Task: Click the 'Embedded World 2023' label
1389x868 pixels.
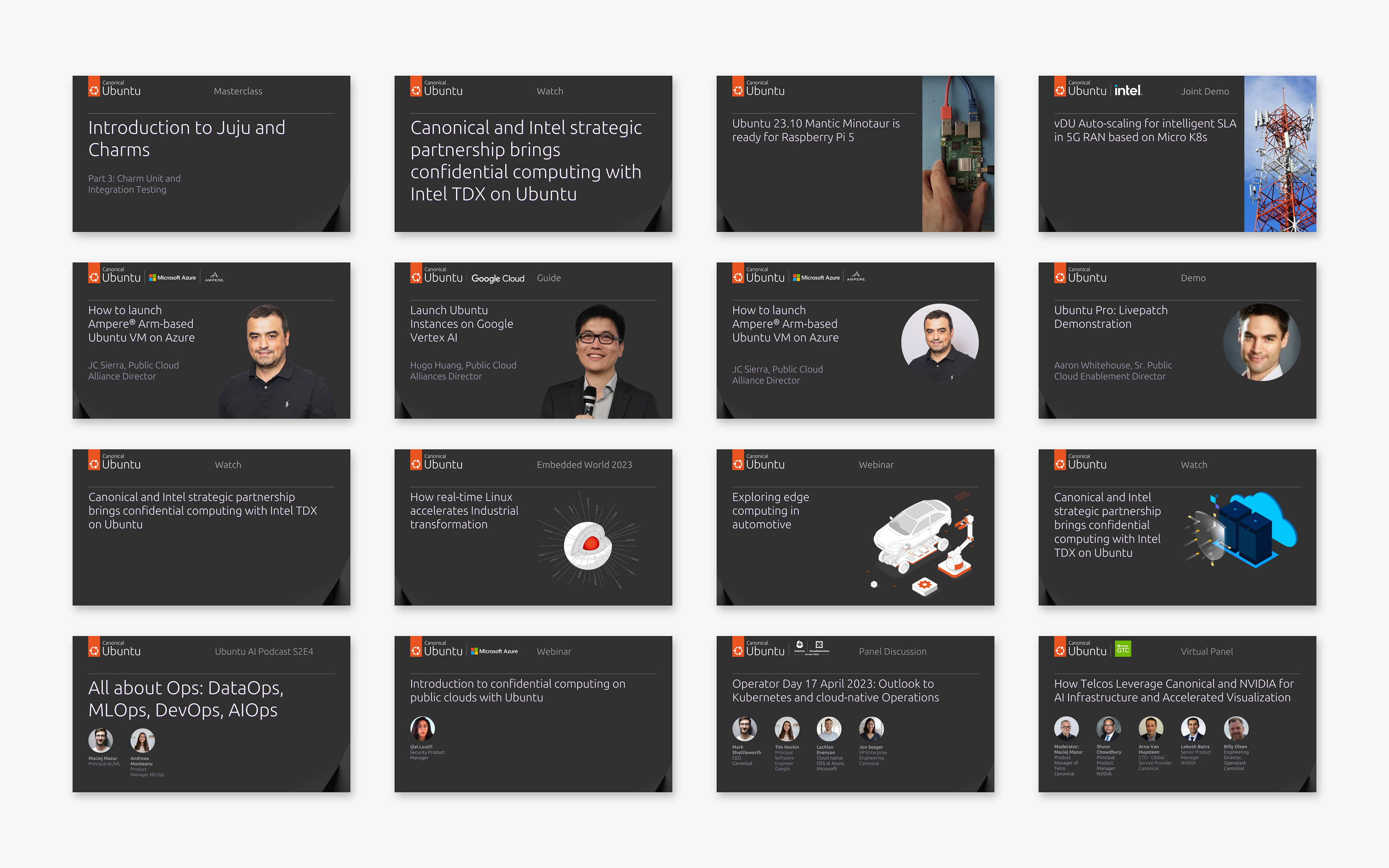Action: pyautogui.click(x=584, y=464)
